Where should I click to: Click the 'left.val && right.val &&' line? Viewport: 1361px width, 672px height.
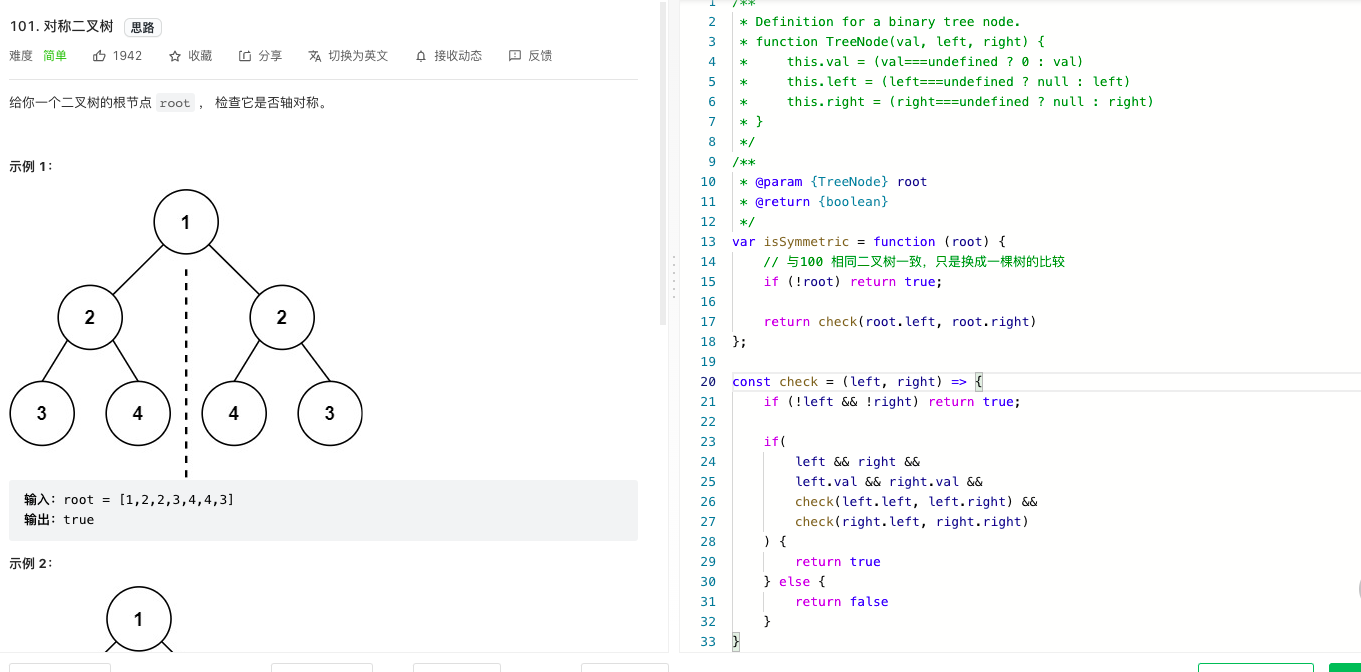[889, 482]
